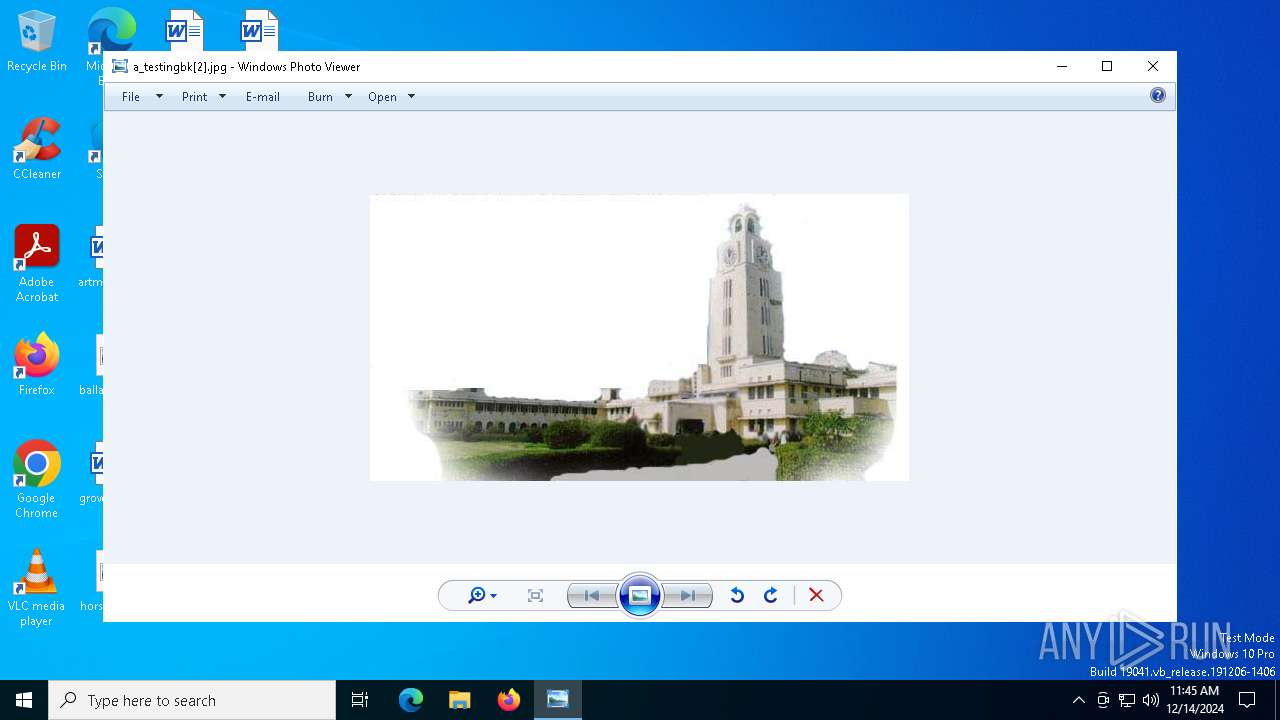Viewport: 1280px width, 720px height.
Task: Open VLC media player desktop shortcut
Action: (37, 588)
